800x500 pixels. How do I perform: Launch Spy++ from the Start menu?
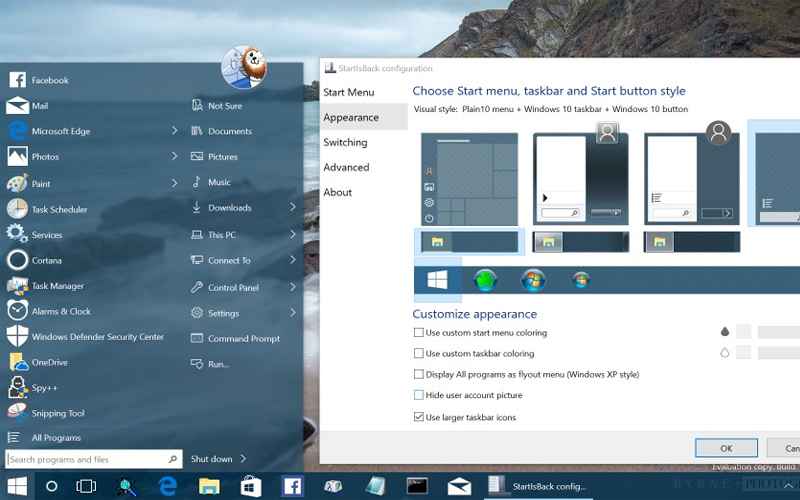point(33,388)
